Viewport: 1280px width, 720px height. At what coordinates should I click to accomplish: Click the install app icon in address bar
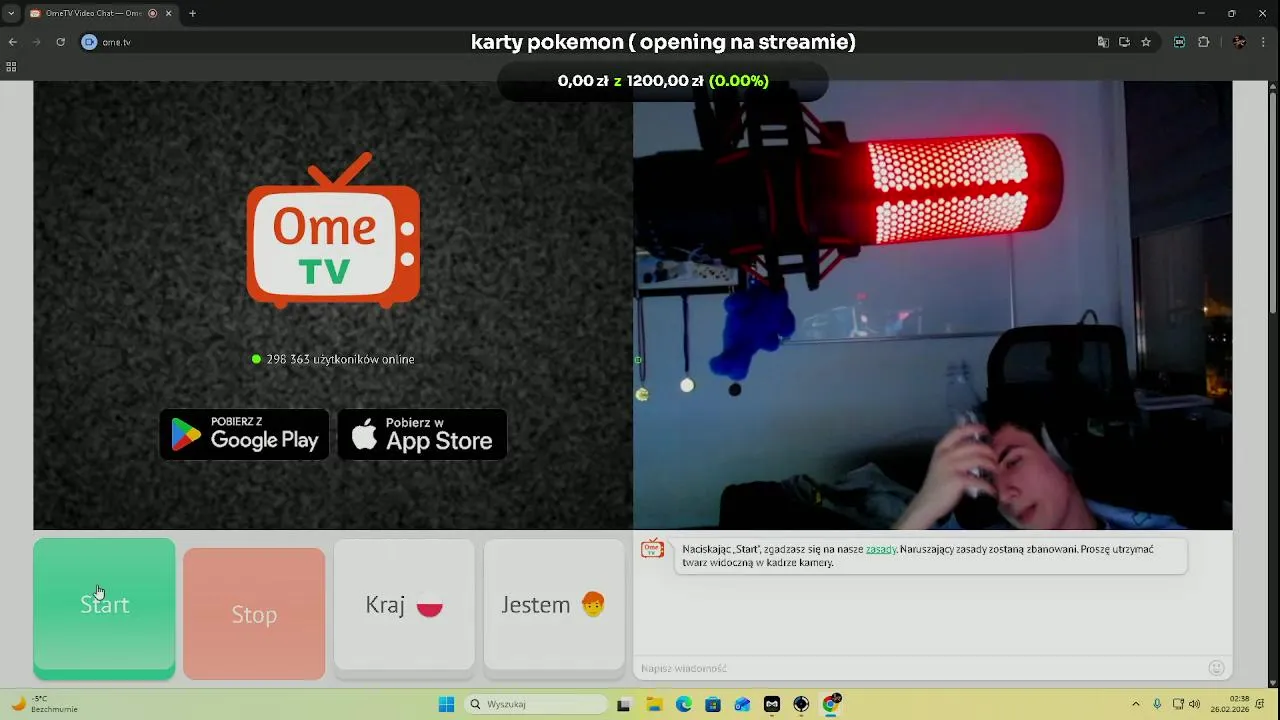(x=1124, y=42)
